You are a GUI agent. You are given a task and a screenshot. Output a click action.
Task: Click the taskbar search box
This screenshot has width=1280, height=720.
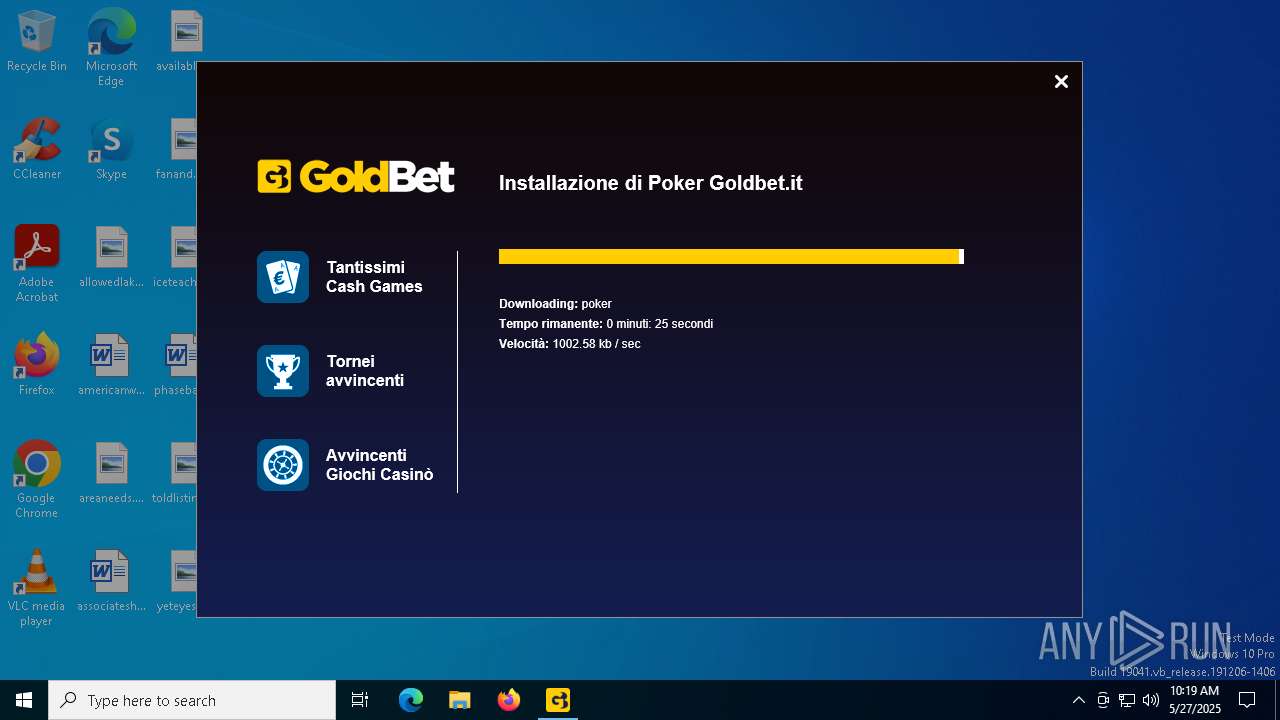192,700
